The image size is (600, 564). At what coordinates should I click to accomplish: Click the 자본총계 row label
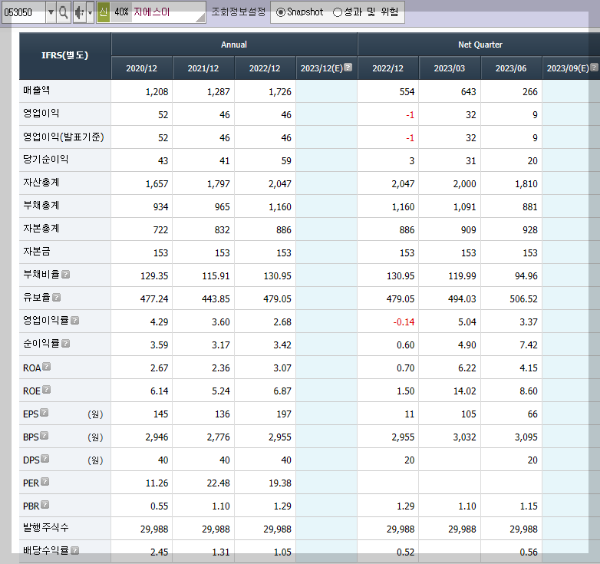(41, 228)
